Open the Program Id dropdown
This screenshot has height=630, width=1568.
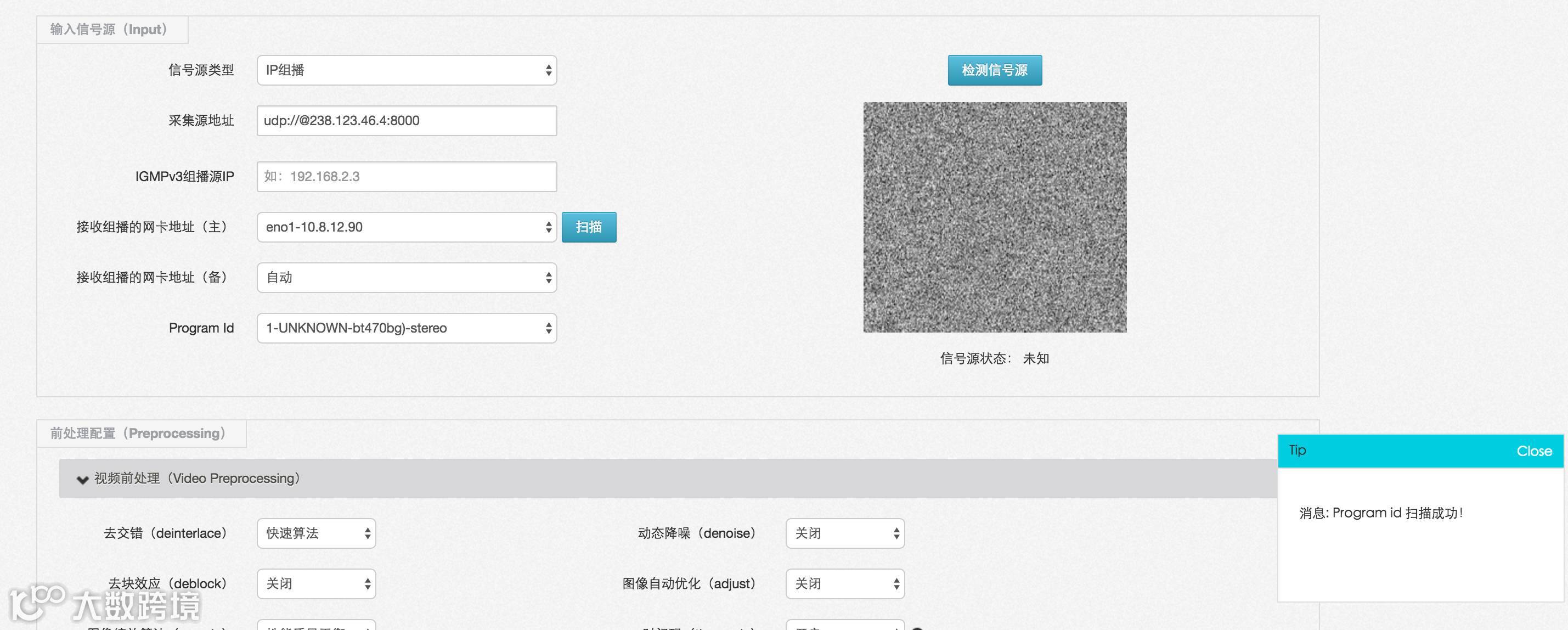[407, 328]
